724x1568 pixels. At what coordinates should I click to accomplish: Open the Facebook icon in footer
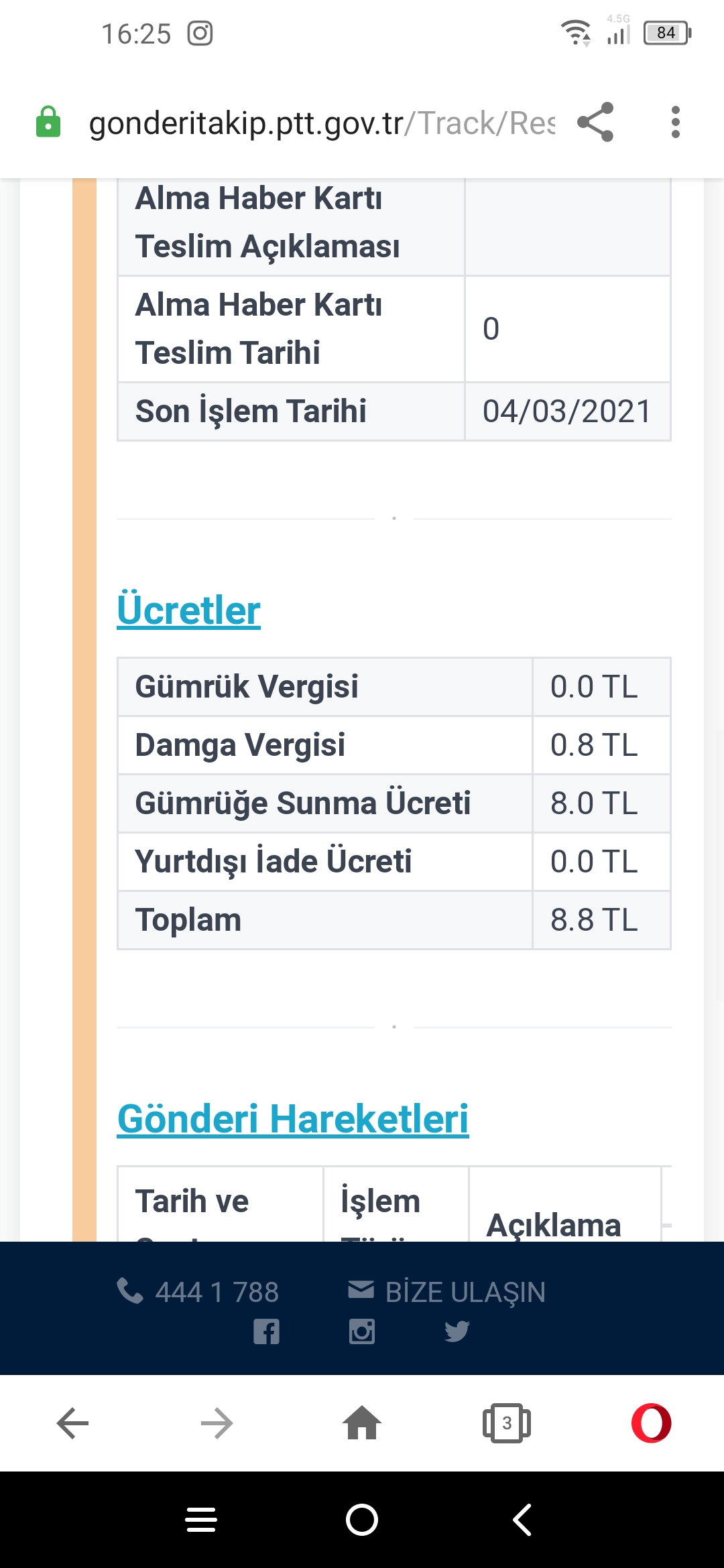pyautogui.click(x=266, y=1331)
